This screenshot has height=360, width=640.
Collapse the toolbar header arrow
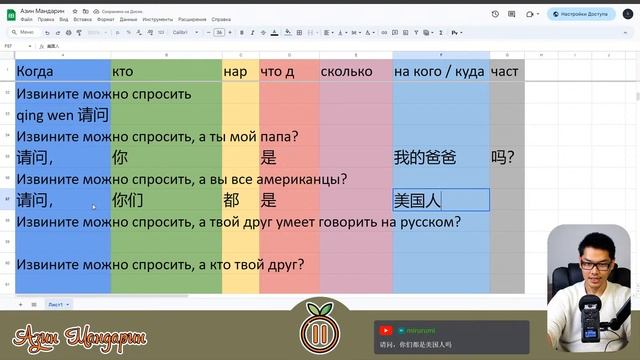625,33
